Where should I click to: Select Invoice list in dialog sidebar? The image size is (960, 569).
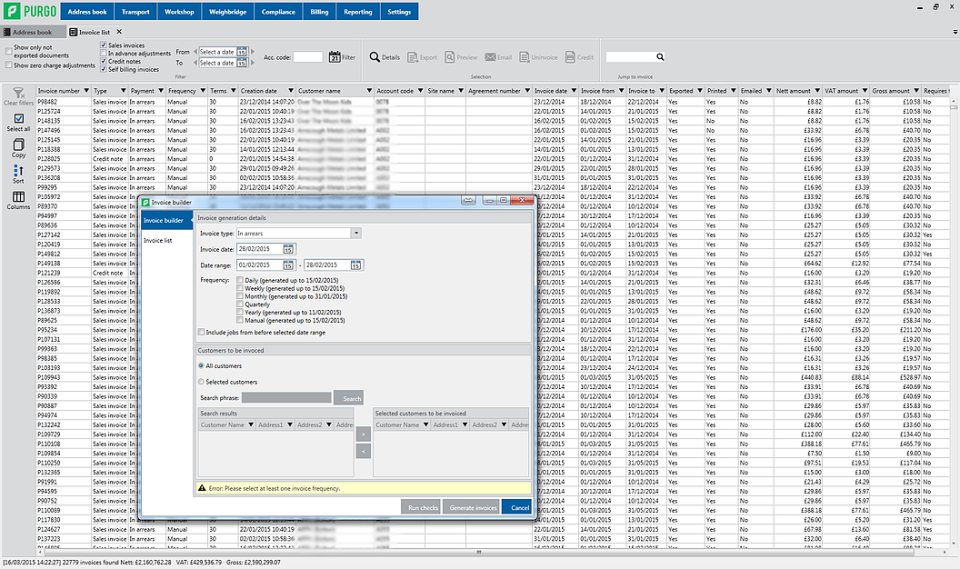pyautogui.click(x=158, y=241)
